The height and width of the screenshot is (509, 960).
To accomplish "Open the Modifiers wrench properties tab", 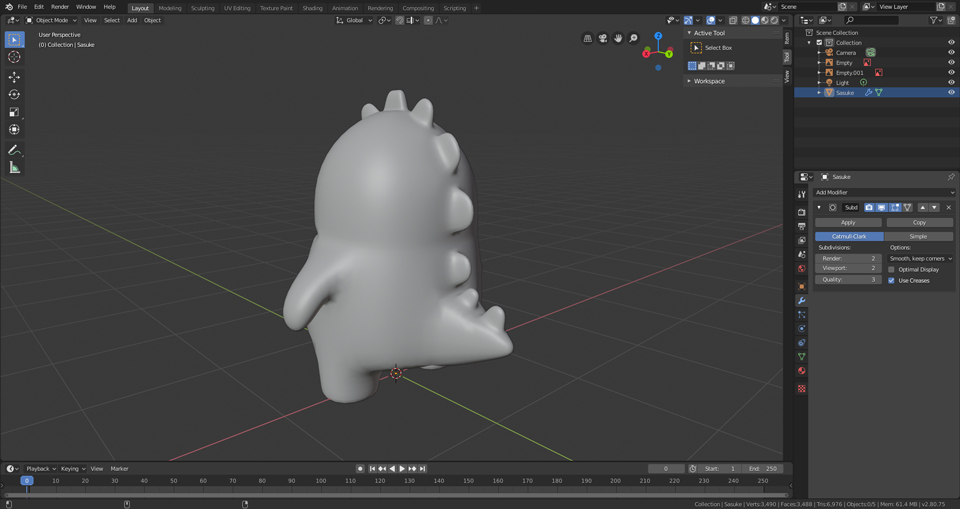I will tap(801, 300).
